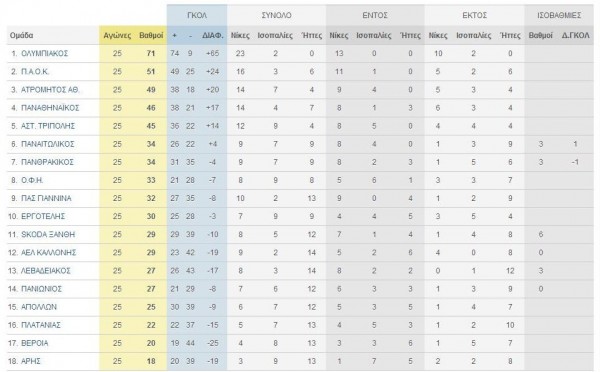Sort by the Βαθμοί points column header
This screenshot has width=600, height=372.
[x=151, y=36]
